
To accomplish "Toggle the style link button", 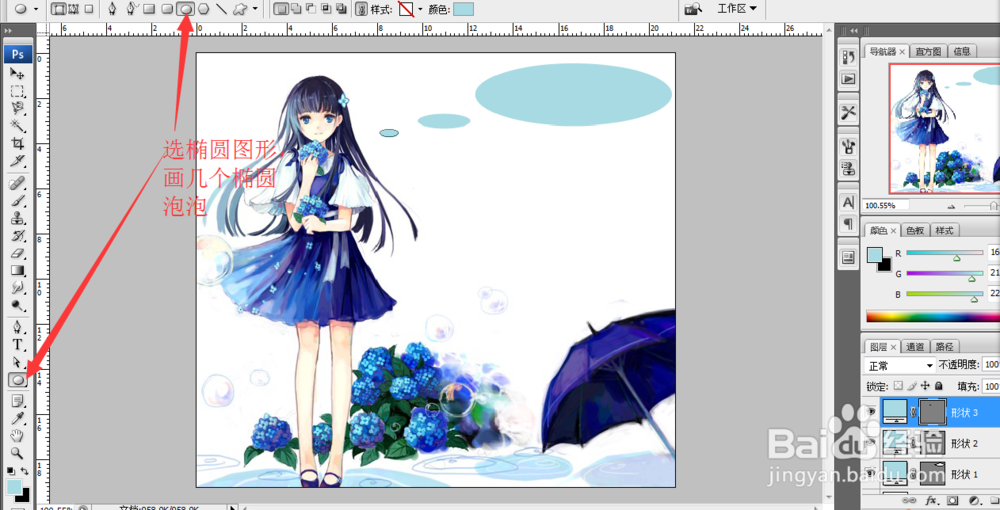I will [362, 9].
